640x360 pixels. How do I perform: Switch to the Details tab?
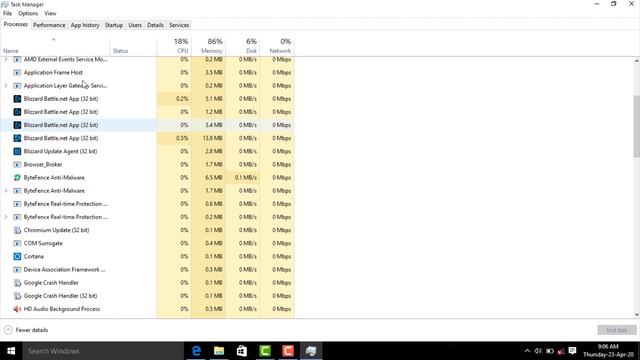tap(155, 25)
